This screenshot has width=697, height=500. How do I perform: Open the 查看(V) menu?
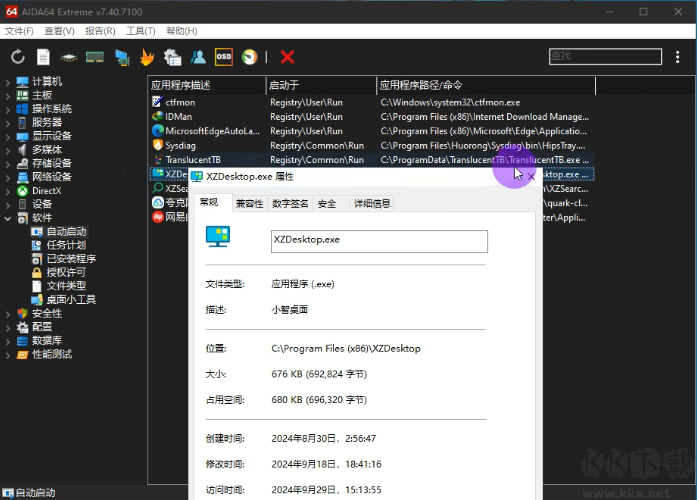pos(59,31)
